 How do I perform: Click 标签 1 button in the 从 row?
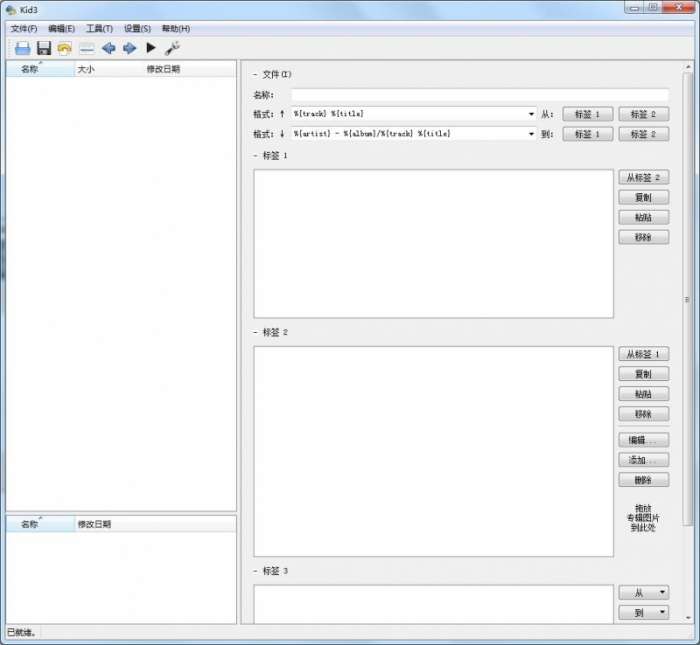pyautogui.click(x=588, y=114)
